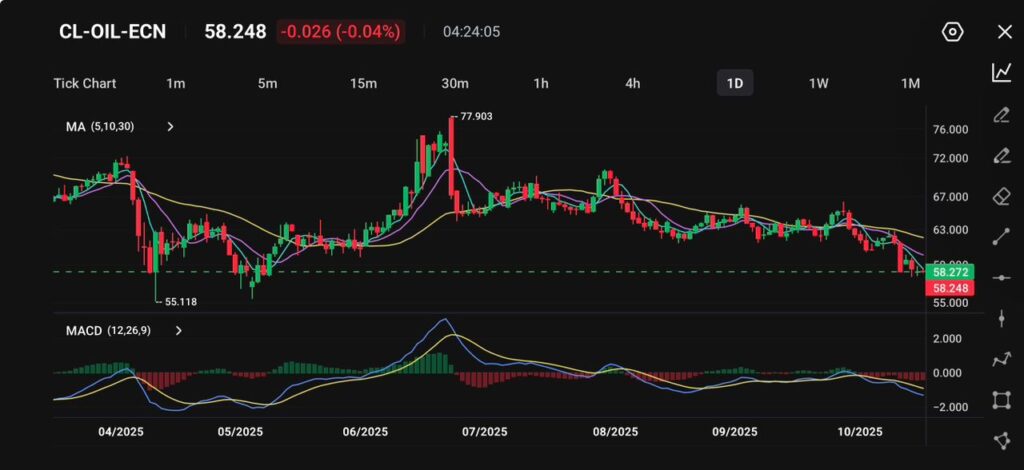Select the polygon shape tool at bottom

coord(1001,441)
